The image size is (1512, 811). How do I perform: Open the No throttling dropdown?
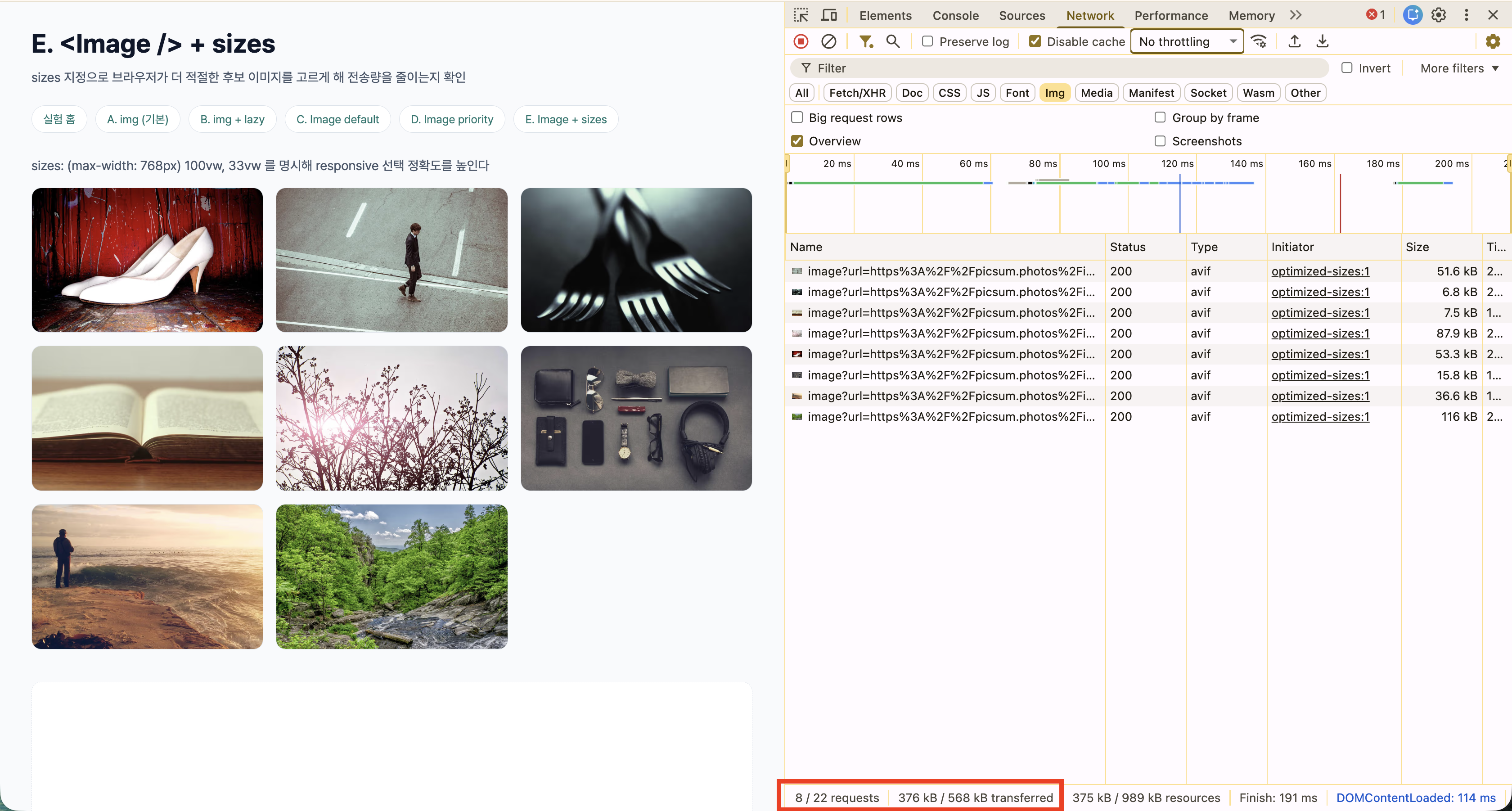click(x=1187, y=42)
